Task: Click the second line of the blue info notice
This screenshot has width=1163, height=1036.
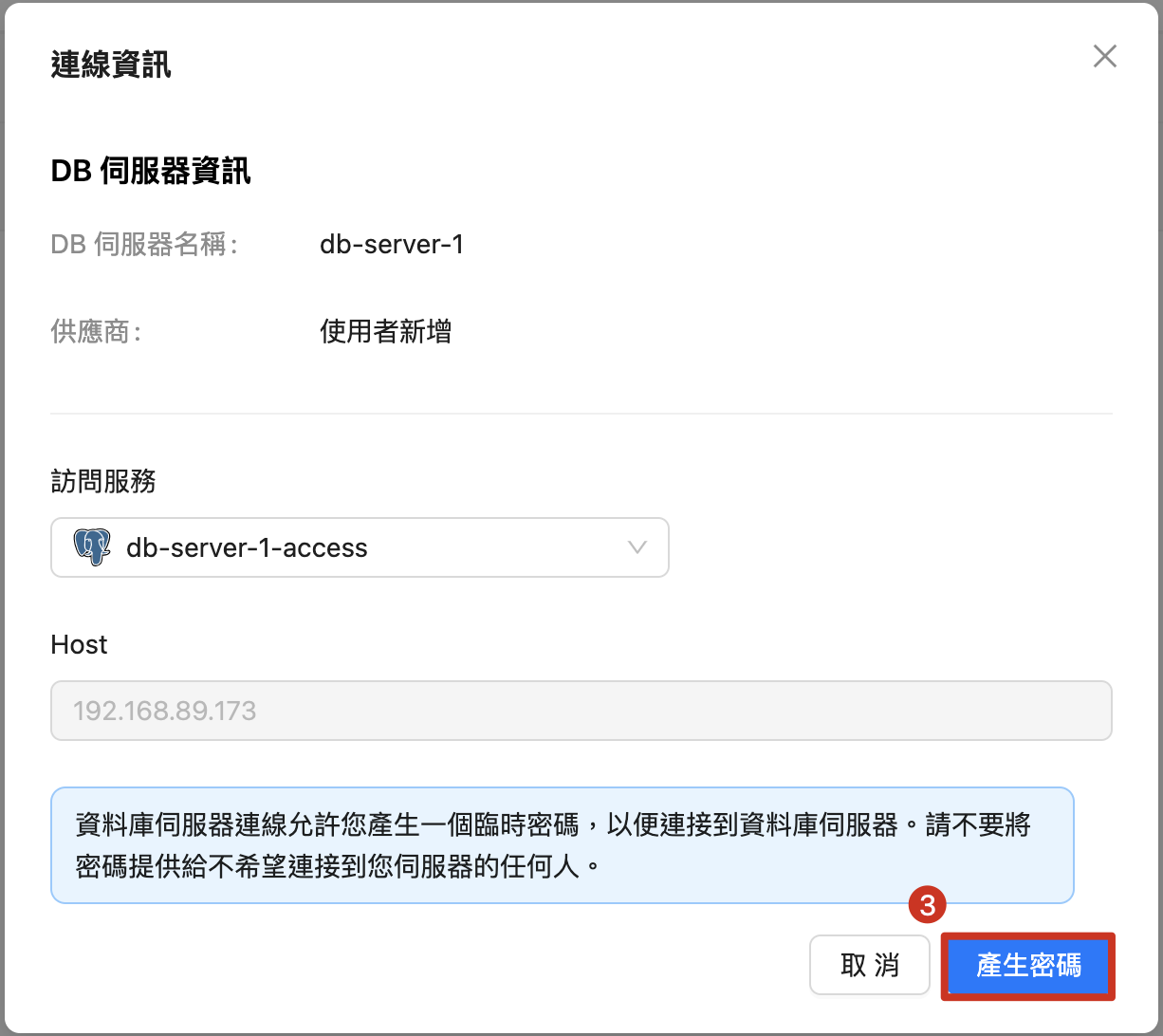Action: click(339, 867)
